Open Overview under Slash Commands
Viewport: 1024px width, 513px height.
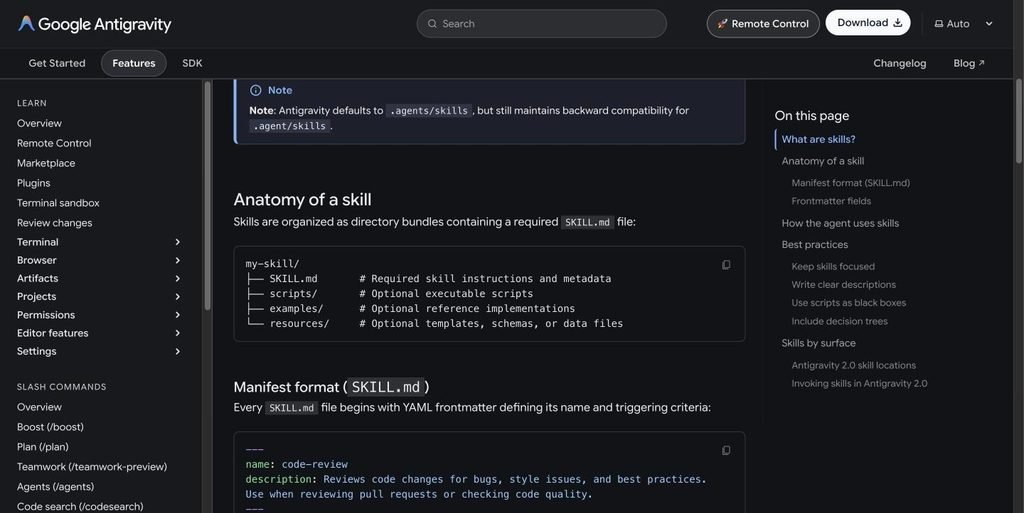[x=39, y=407]
